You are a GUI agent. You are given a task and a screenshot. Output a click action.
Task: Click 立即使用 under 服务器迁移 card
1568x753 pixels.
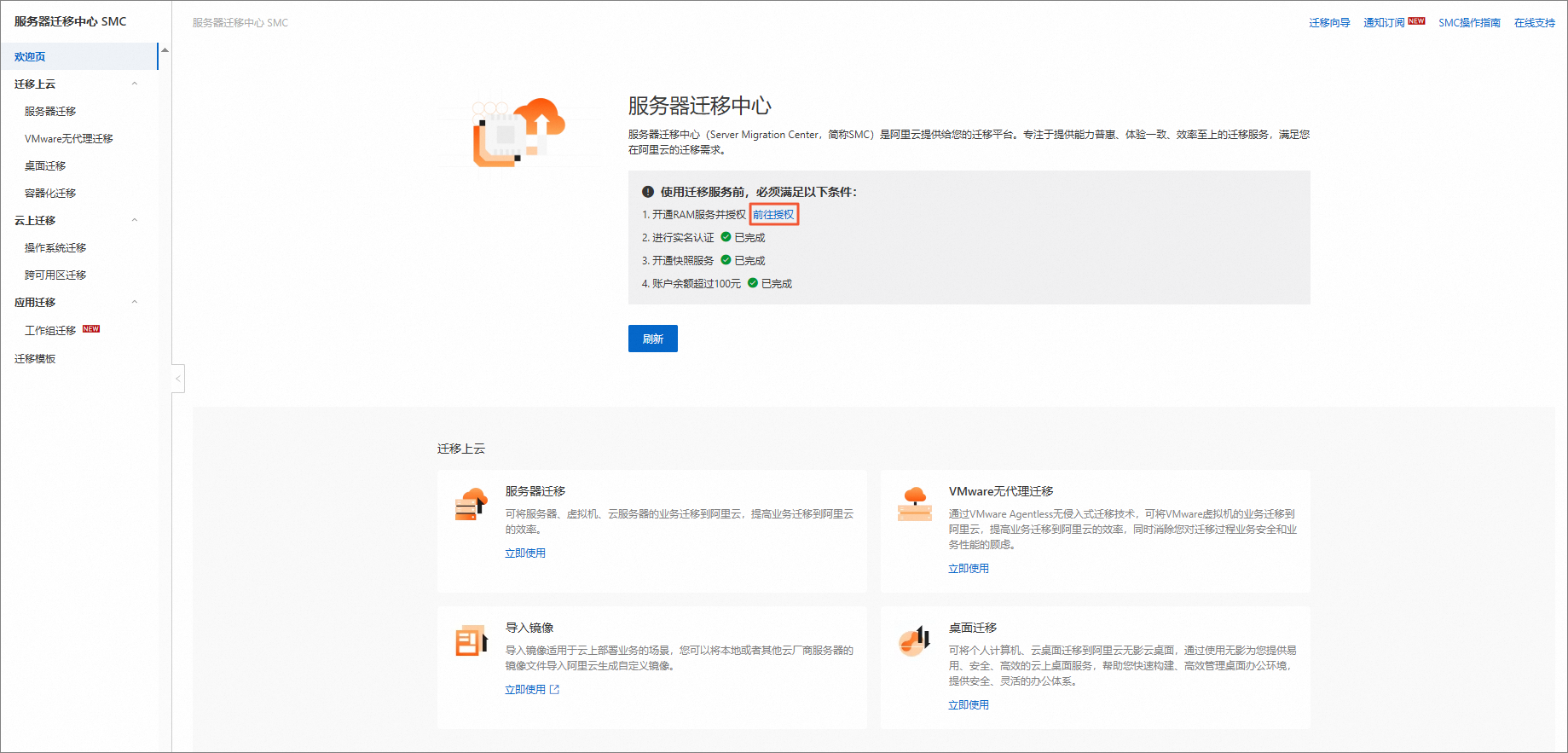[525, 553]
